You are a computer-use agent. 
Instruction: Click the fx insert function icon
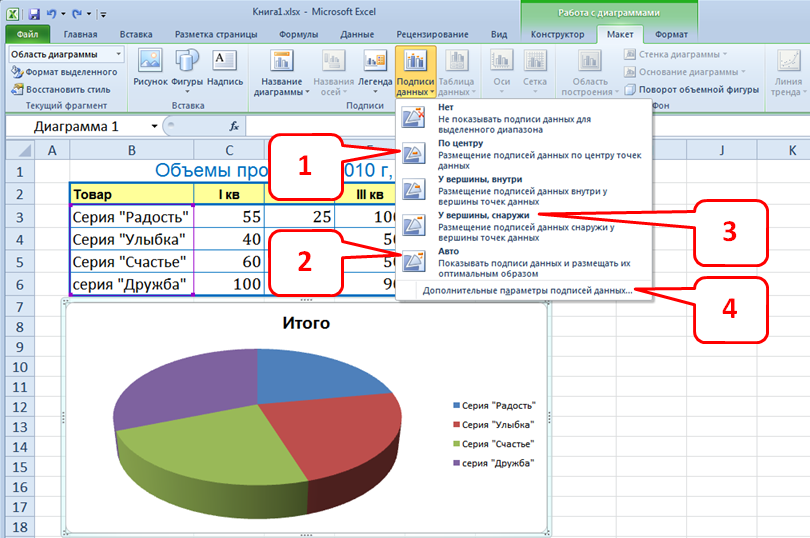click(x=234, y=127)
